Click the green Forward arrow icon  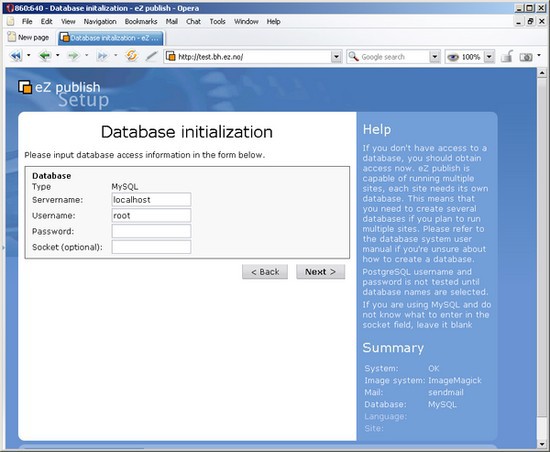(73, 56)
